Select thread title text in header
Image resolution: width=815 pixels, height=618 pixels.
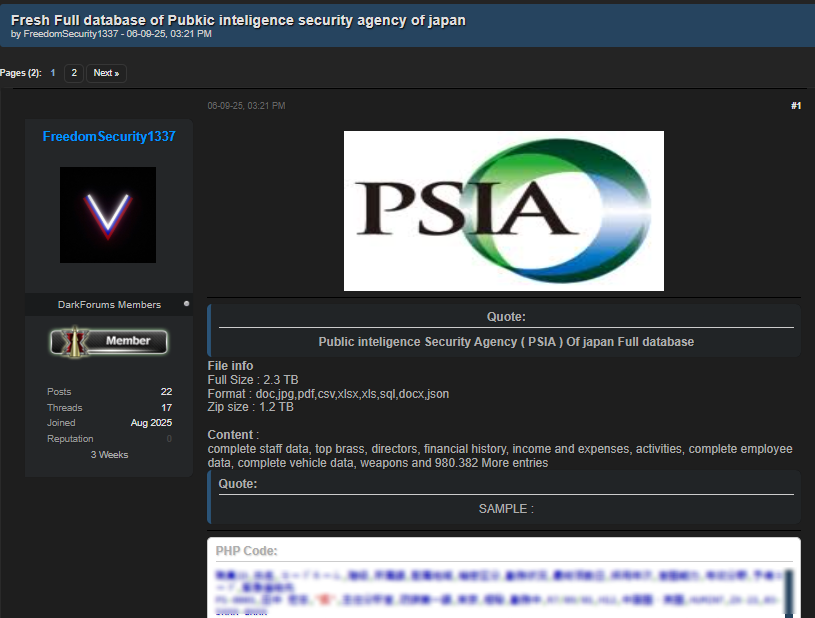pos(238,20)
